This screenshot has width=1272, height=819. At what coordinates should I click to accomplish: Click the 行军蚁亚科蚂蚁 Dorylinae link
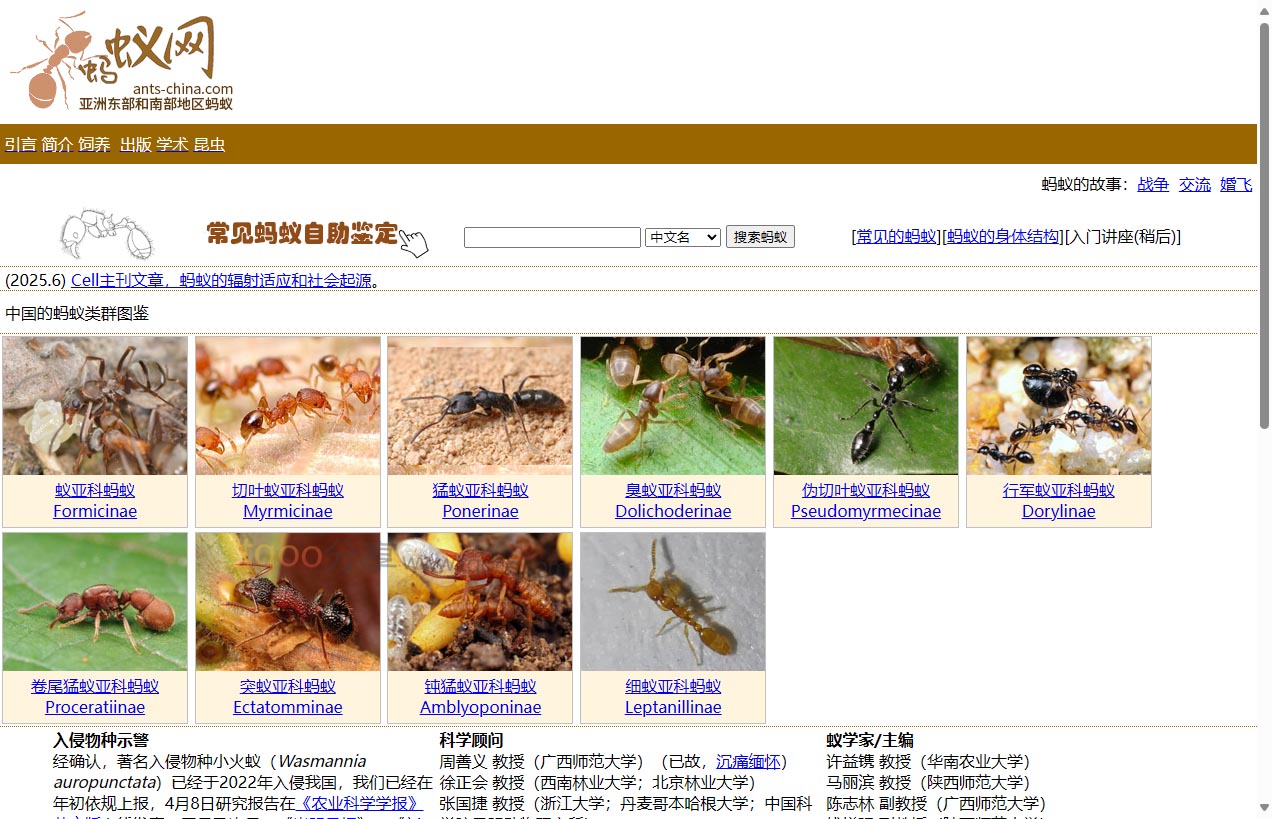1058,500
